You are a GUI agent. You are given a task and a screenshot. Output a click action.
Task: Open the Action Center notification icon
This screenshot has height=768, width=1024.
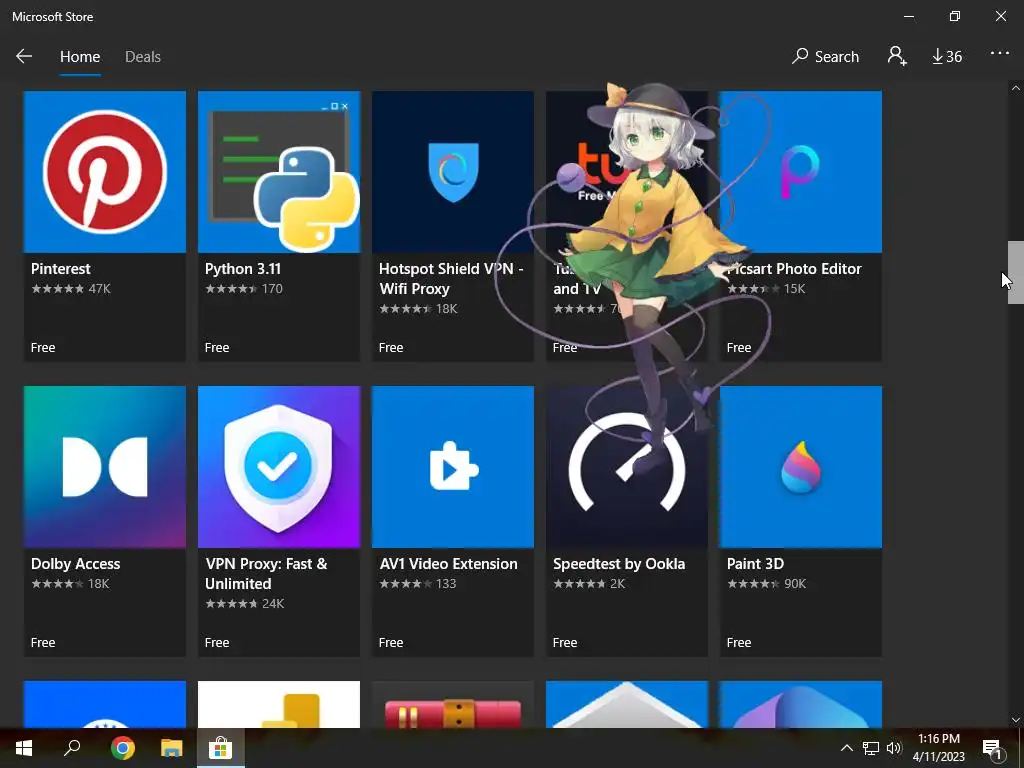pos(993,749)
